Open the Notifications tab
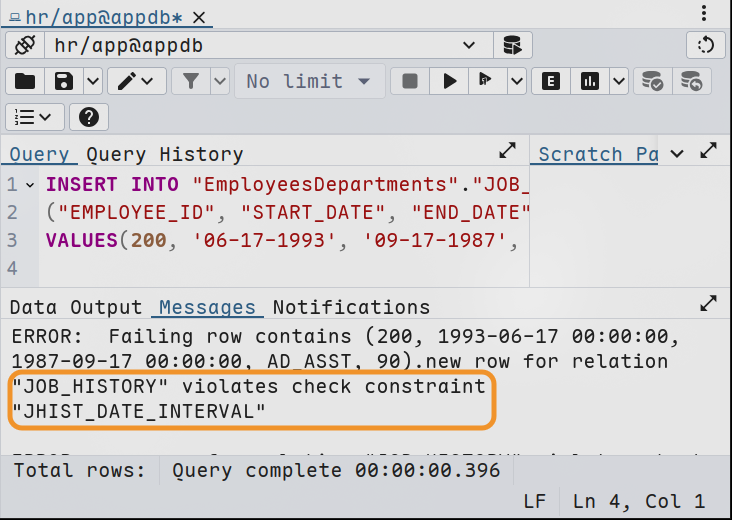732x520 pixels. tap(351, 307)
